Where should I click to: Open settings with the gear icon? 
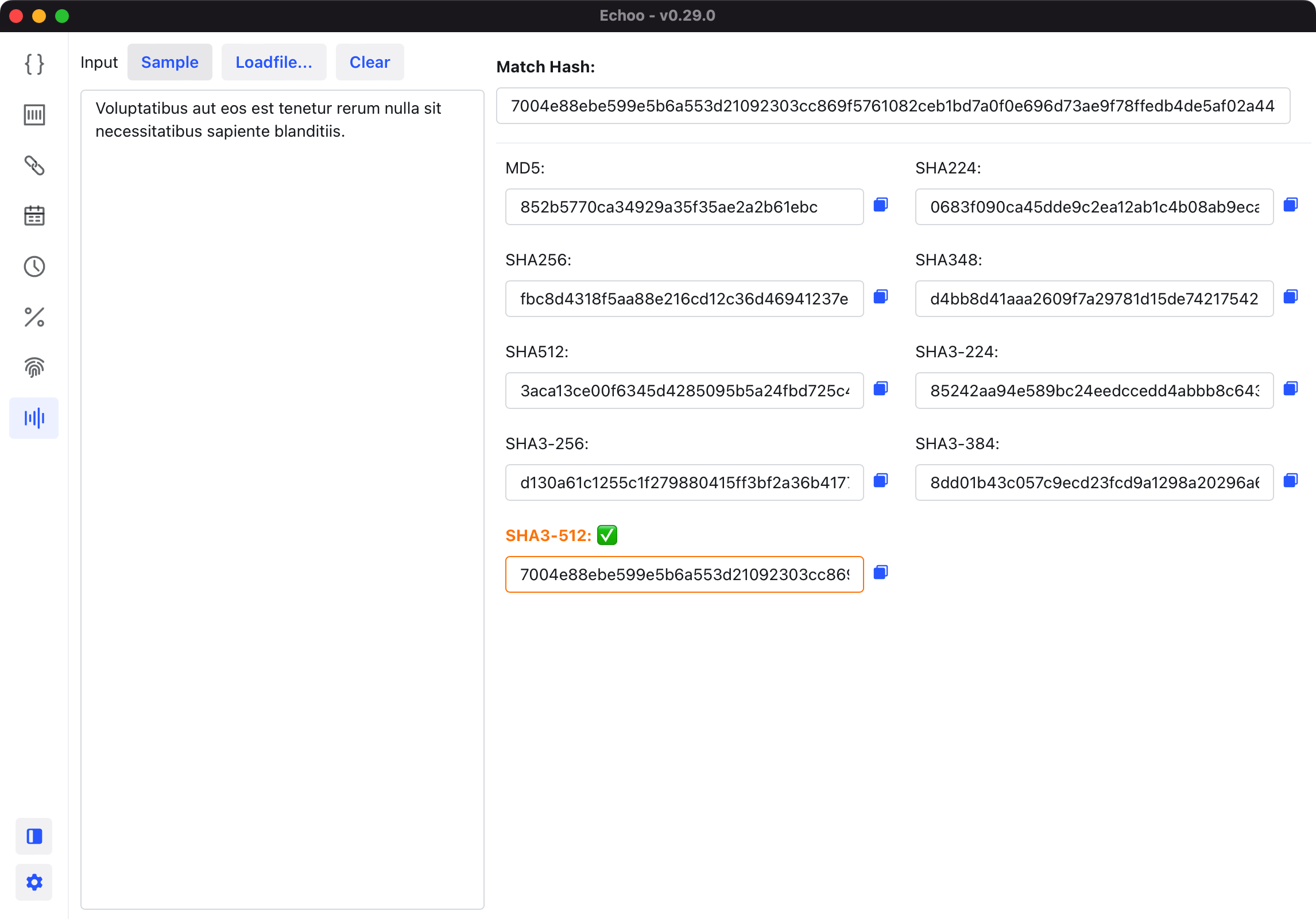34,882
